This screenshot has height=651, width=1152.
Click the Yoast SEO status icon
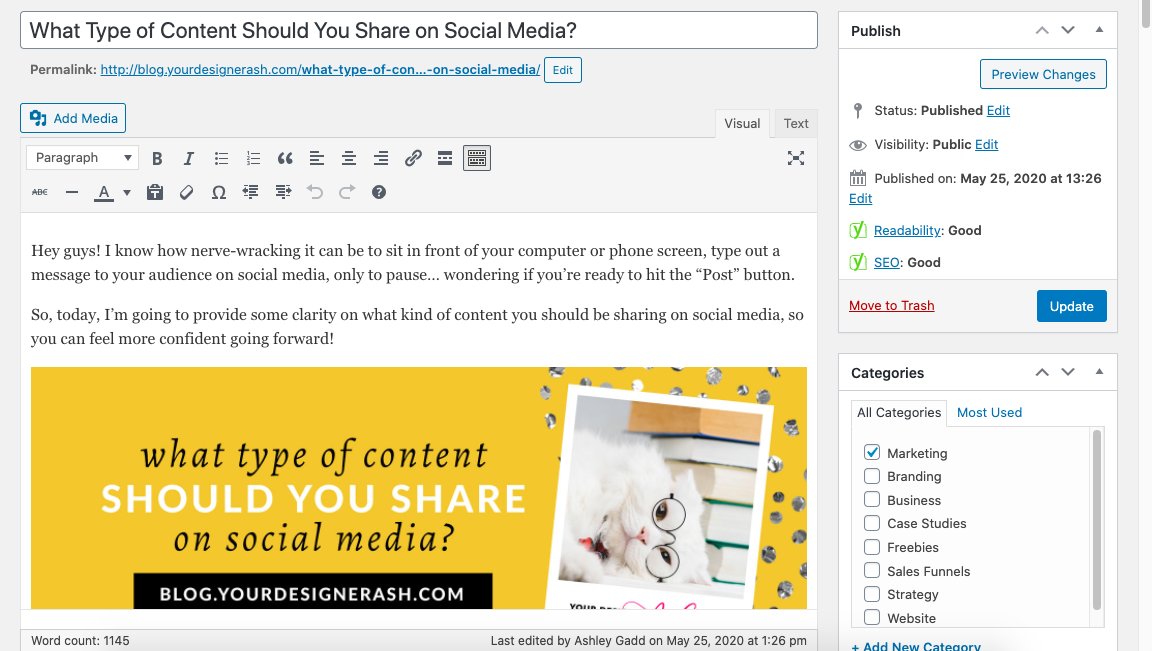858,262
